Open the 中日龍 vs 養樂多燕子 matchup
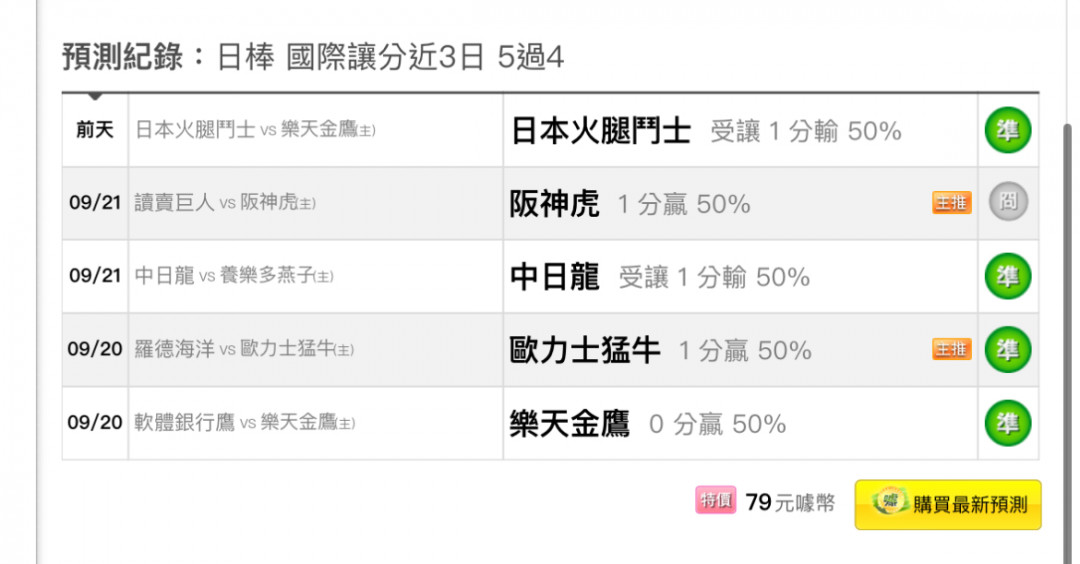This screenshot has height=564, width=1080. pos(234,276)
